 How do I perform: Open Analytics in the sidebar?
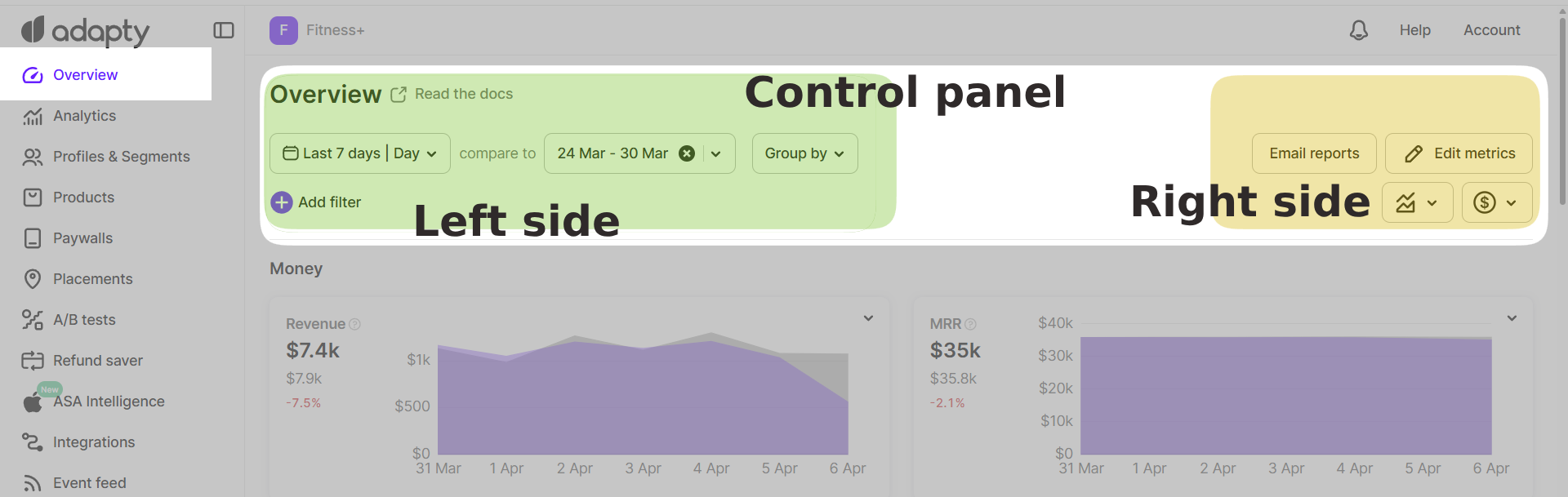tap(84, 116)
